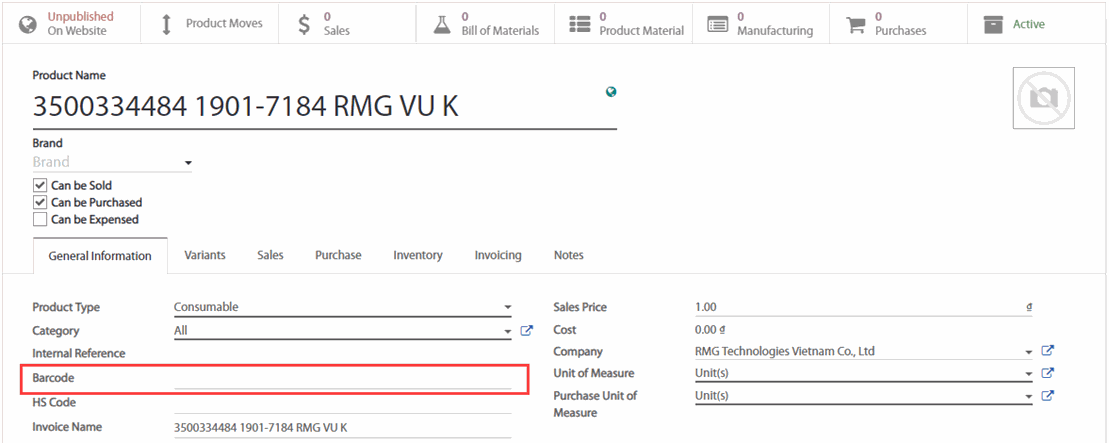Uncheck the Can be Sold checkbox
Screen dimensions: 1109x443
(40, 185)
